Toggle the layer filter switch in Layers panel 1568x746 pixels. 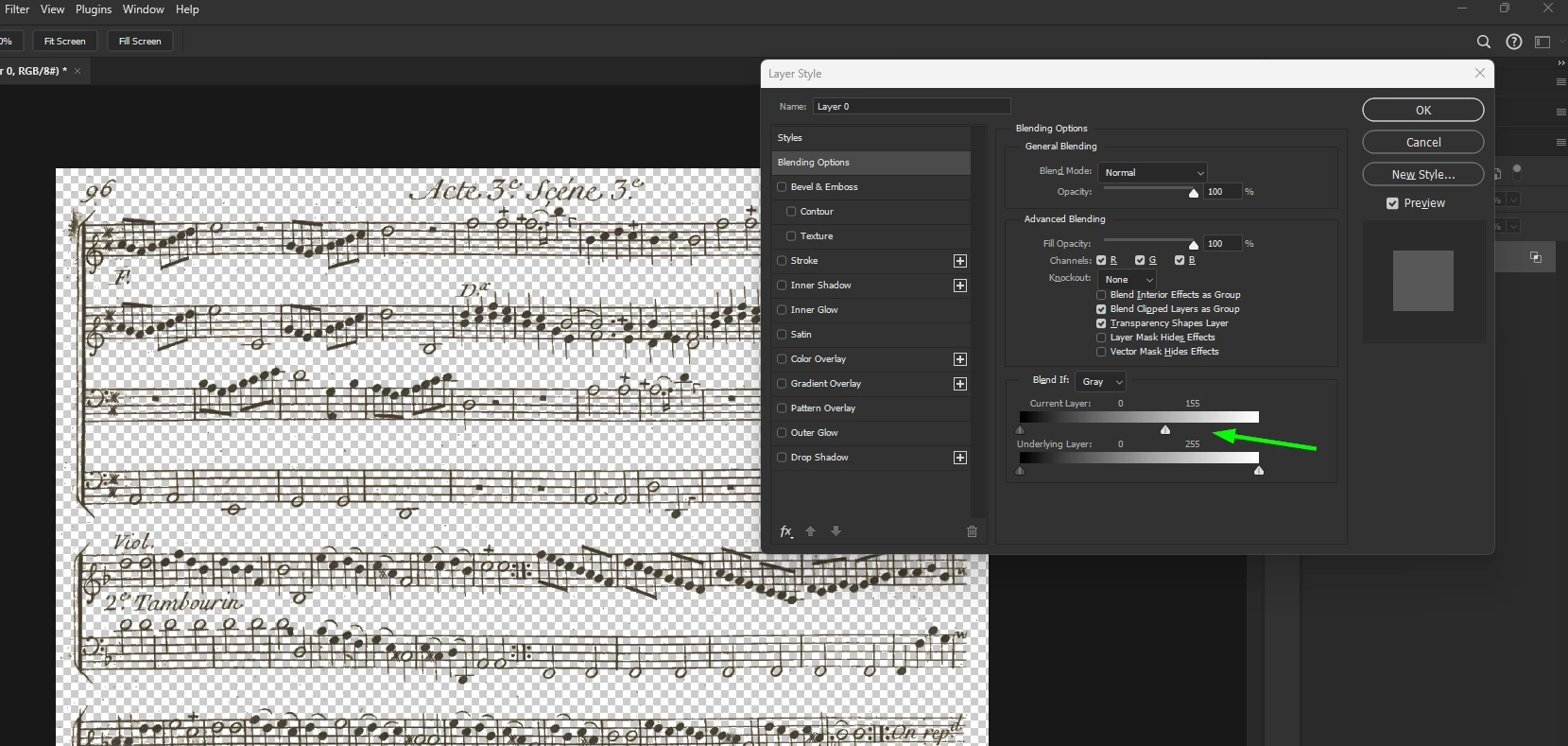tap(1517, 171)
